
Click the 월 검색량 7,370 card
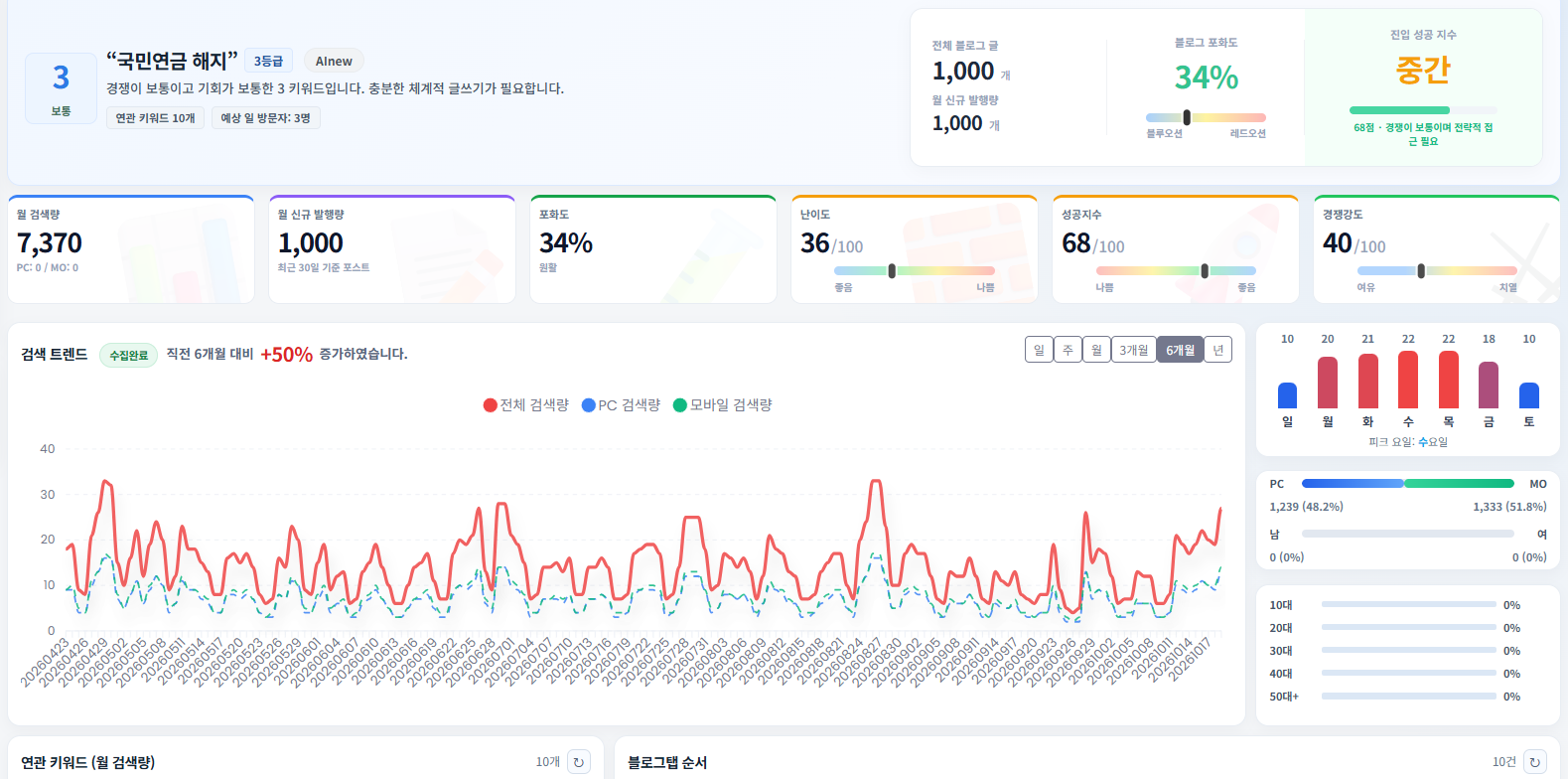(x=131, y=249)
